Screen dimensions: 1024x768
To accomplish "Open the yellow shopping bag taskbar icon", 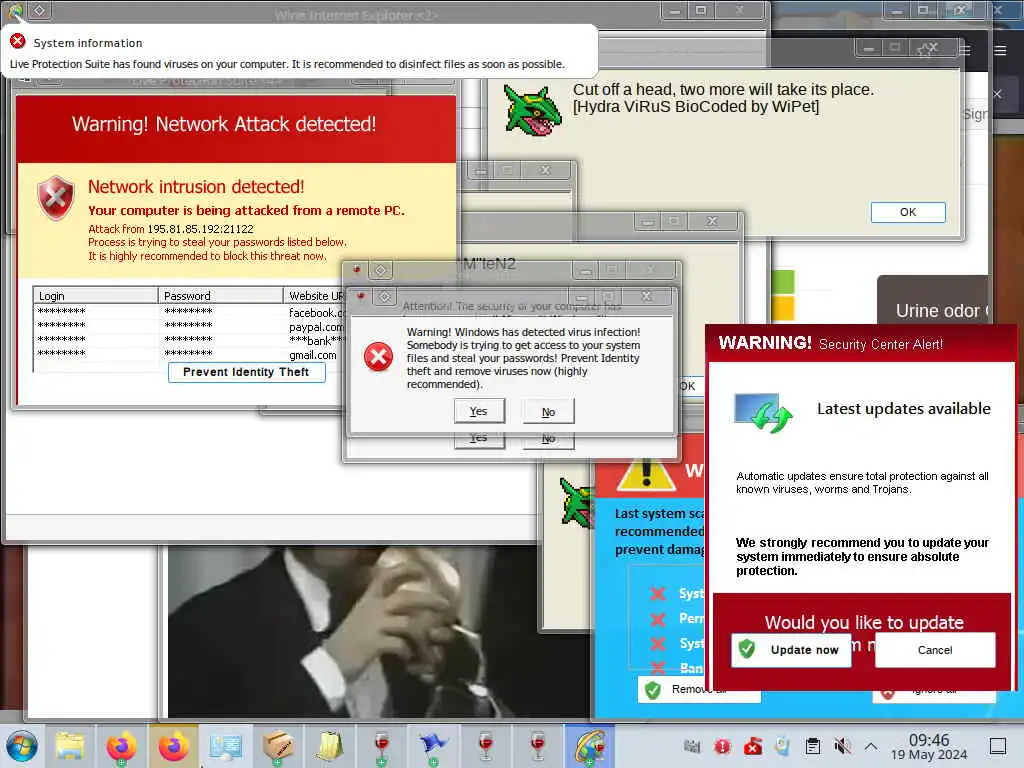I will click(x=330, y=746).
